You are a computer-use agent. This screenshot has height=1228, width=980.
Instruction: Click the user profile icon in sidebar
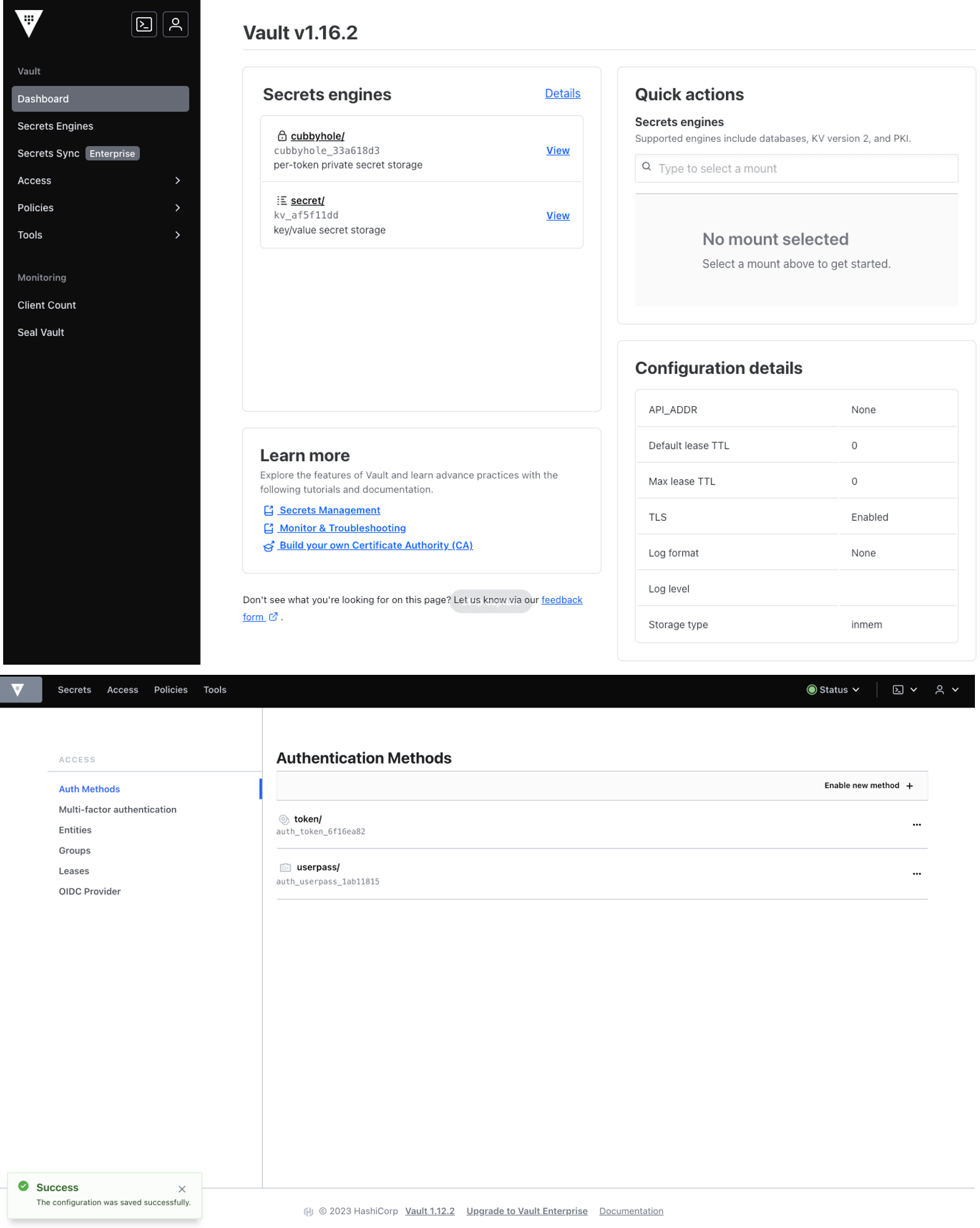(x=175, y=25)
